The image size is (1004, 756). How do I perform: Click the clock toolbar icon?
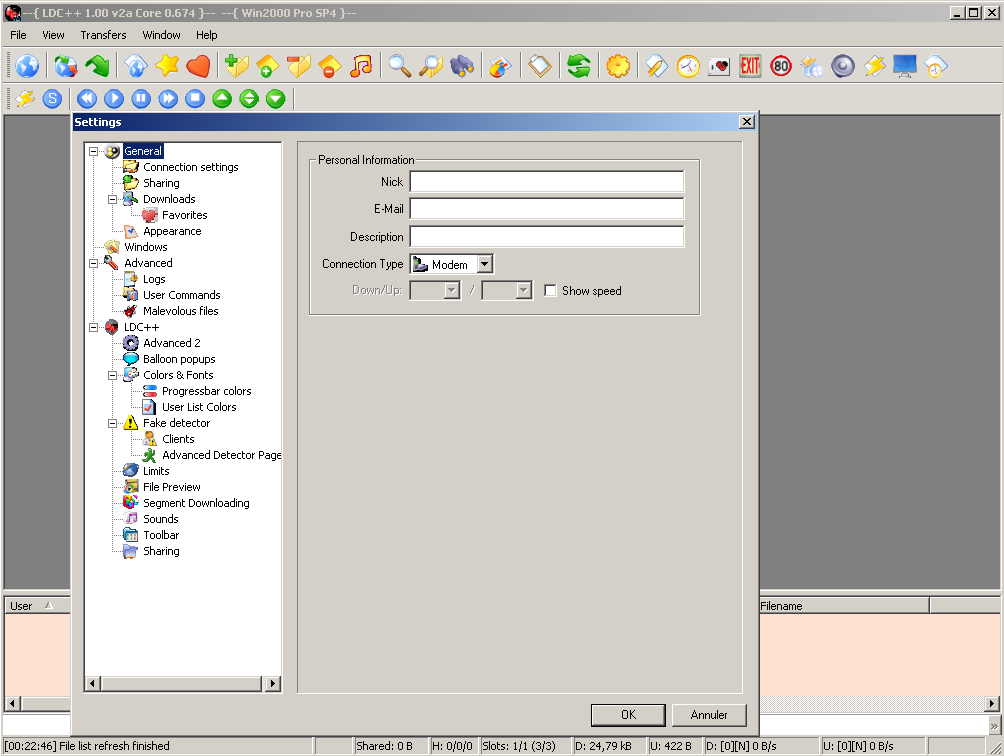(688, 66)
